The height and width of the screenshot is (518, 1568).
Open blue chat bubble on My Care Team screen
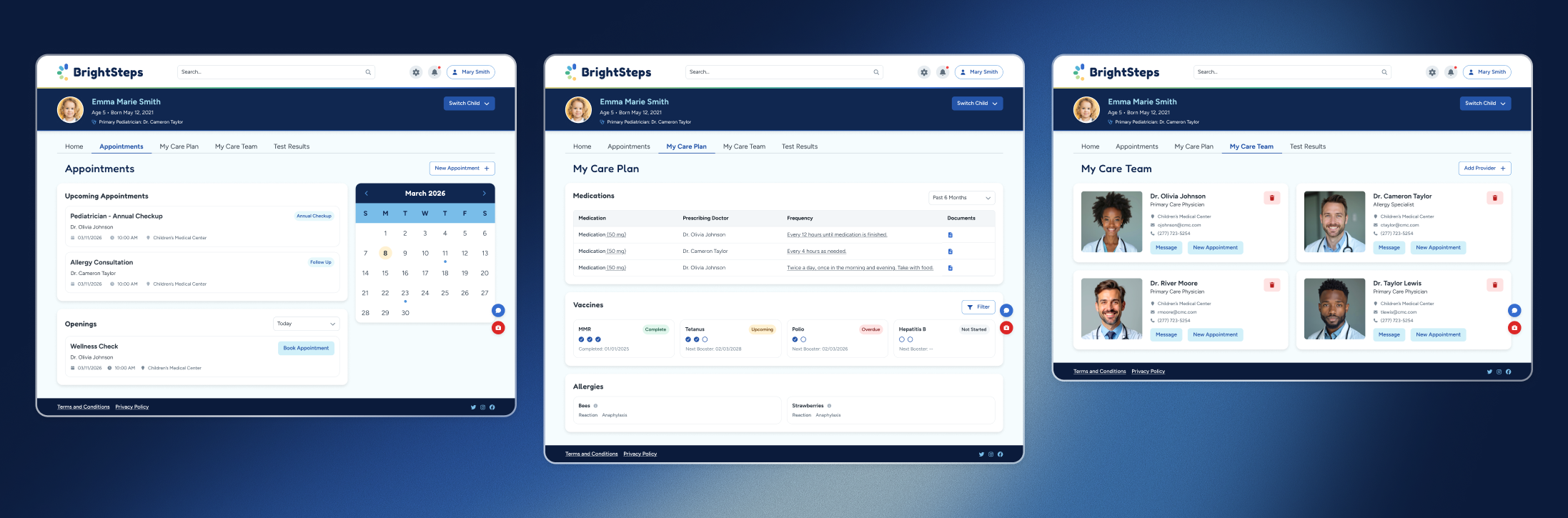tap(1514, 310)
